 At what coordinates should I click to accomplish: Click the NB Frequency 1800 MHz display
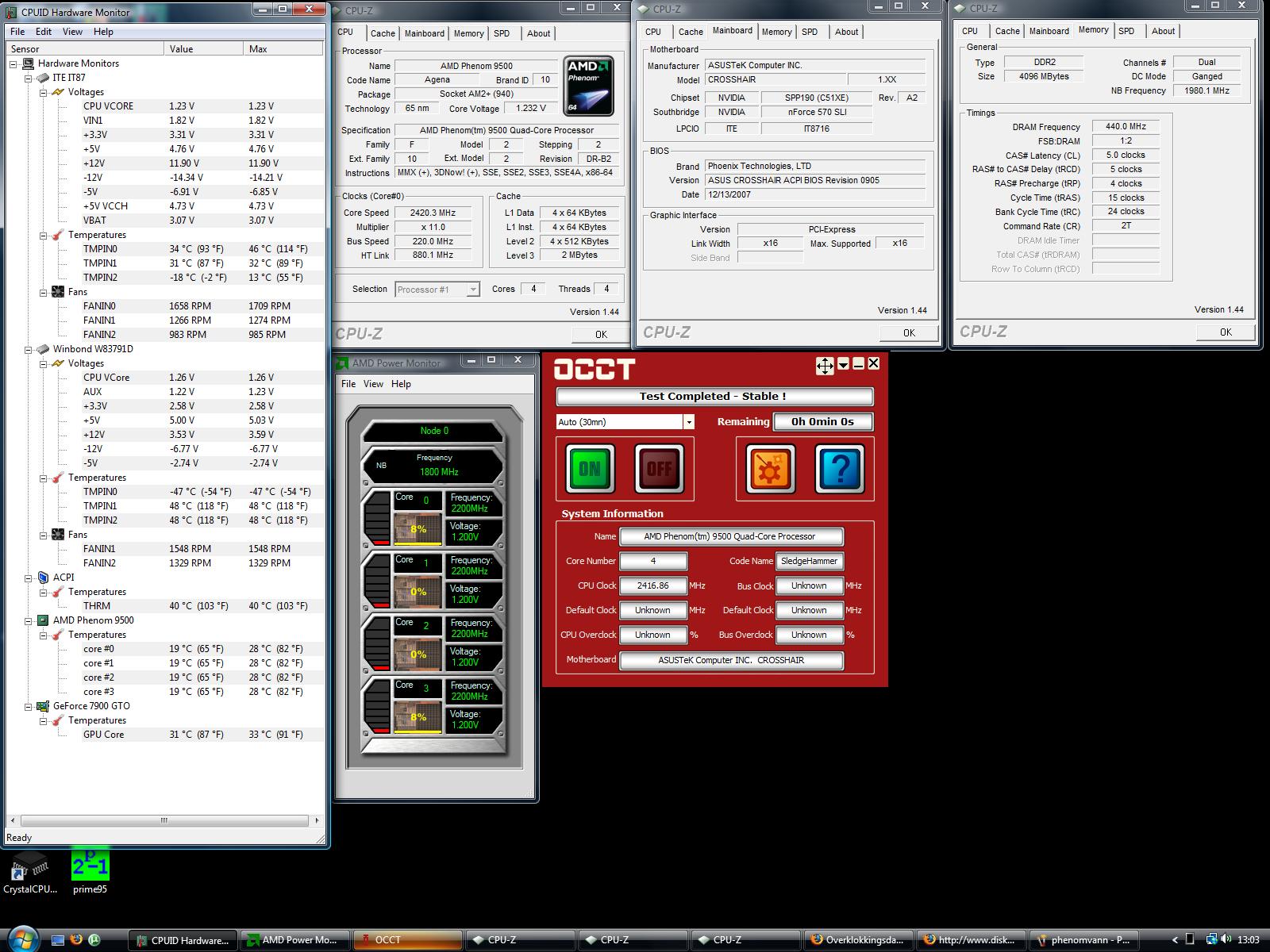(433, 466)
